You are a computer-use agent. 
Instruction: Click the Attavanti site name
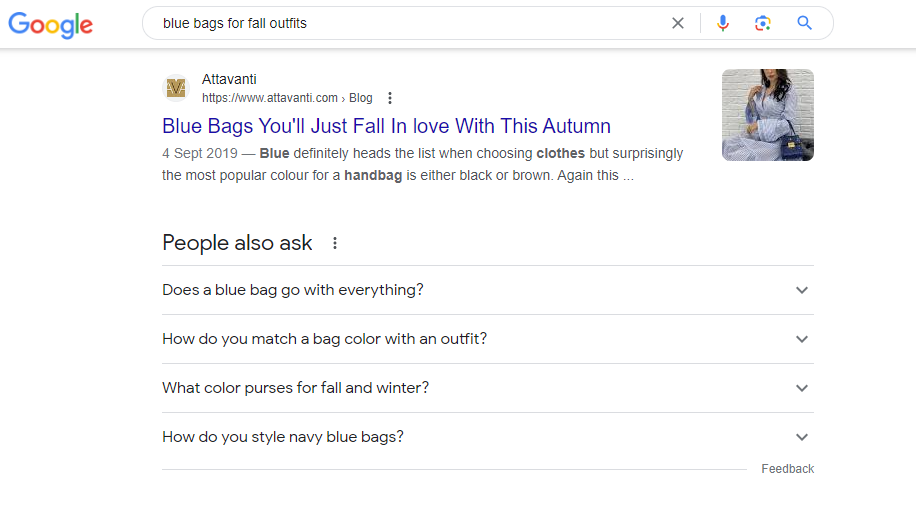coord(229,79)
